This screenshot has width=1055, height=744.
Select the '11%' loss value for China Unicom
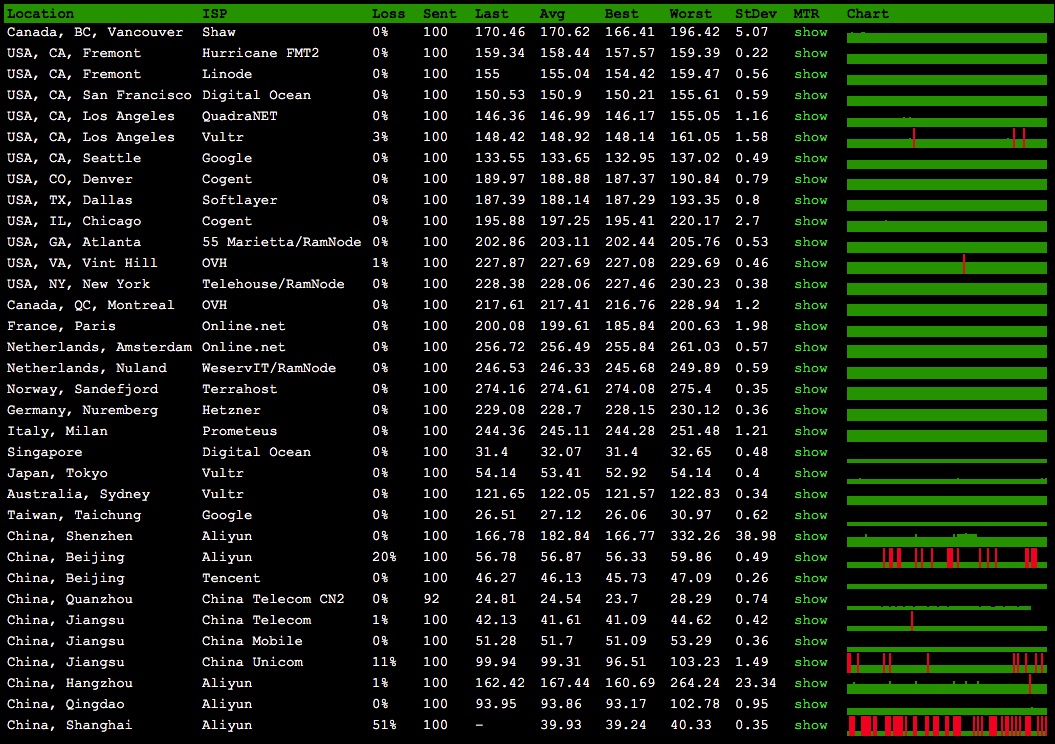coord(384,662)
